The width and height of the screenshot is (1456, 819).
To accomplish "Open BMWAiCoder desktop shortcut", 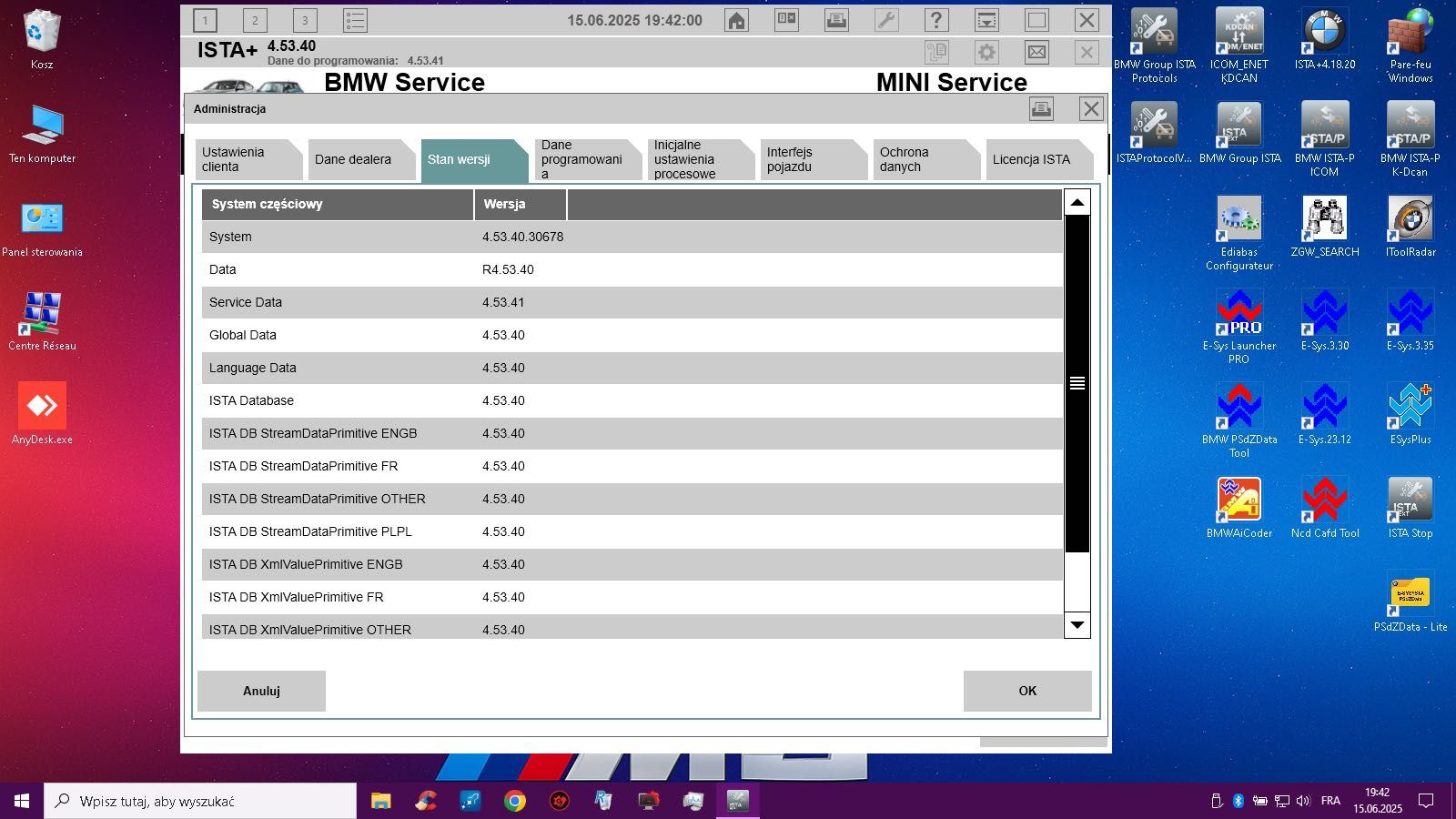I will [1239, 509].
